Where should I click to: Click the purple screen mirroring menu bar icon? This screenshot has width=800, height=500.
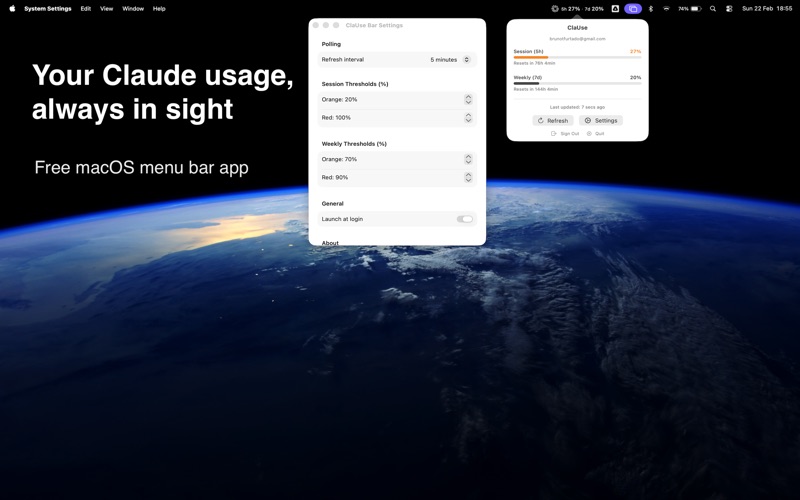click(633, 9)
